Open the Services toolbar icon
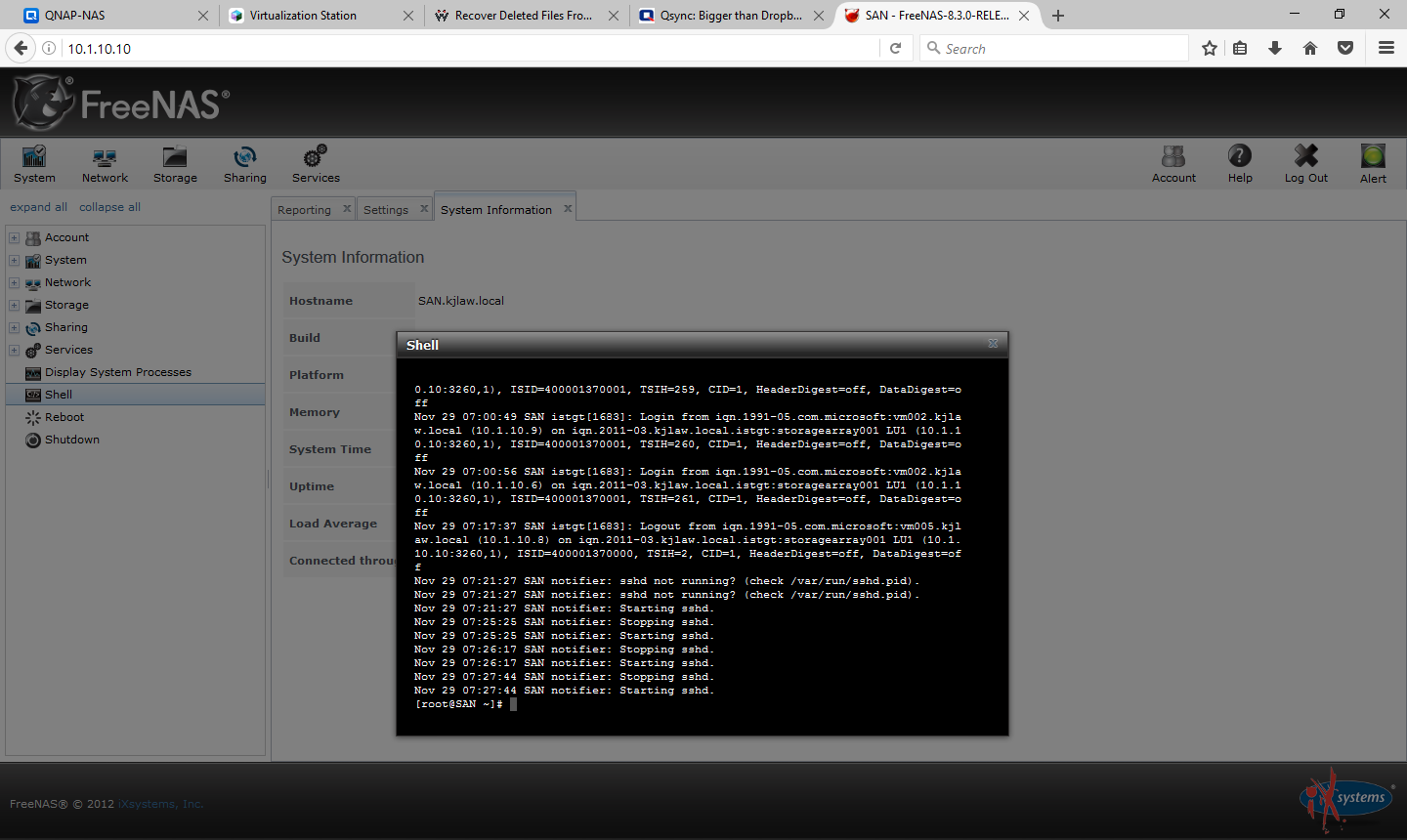Image resolution: width=1407 pixels, height=840 pixels. [316, 164]
